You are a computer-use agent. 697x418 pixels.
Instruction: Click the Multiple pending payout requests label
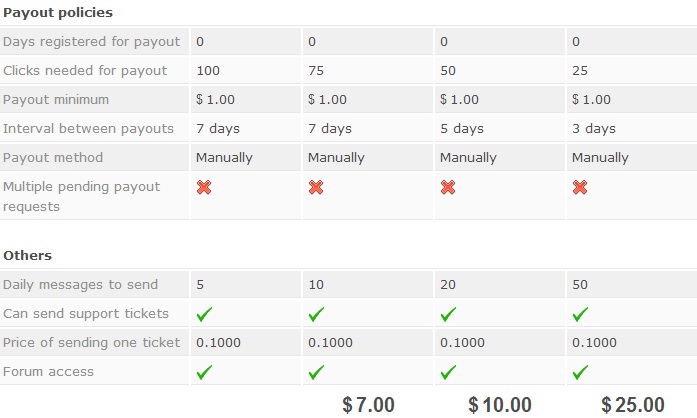pyautogui.click(x=81, y=196)
